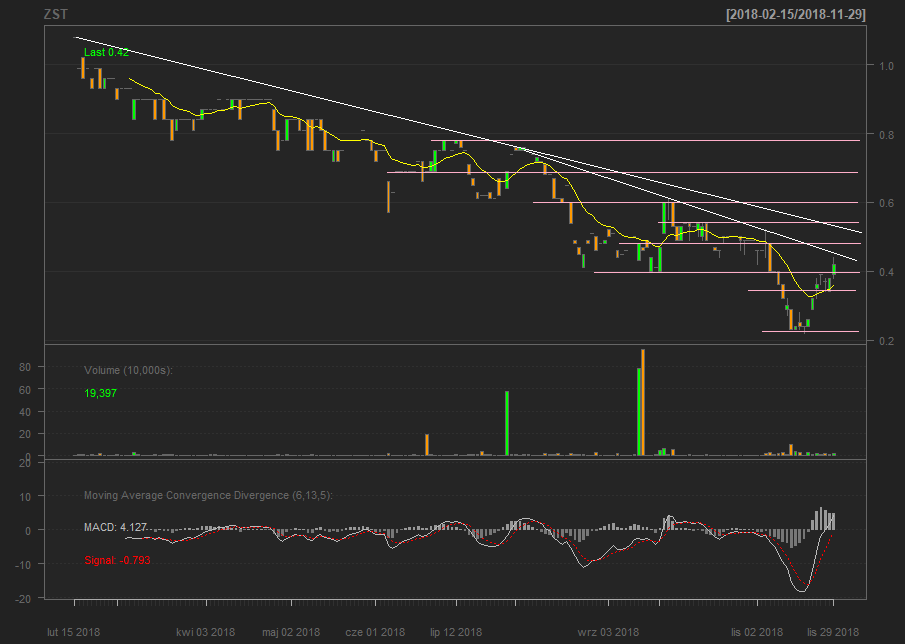Click price axis label 0.6
The image size is (905, 644).
point(887,203)
